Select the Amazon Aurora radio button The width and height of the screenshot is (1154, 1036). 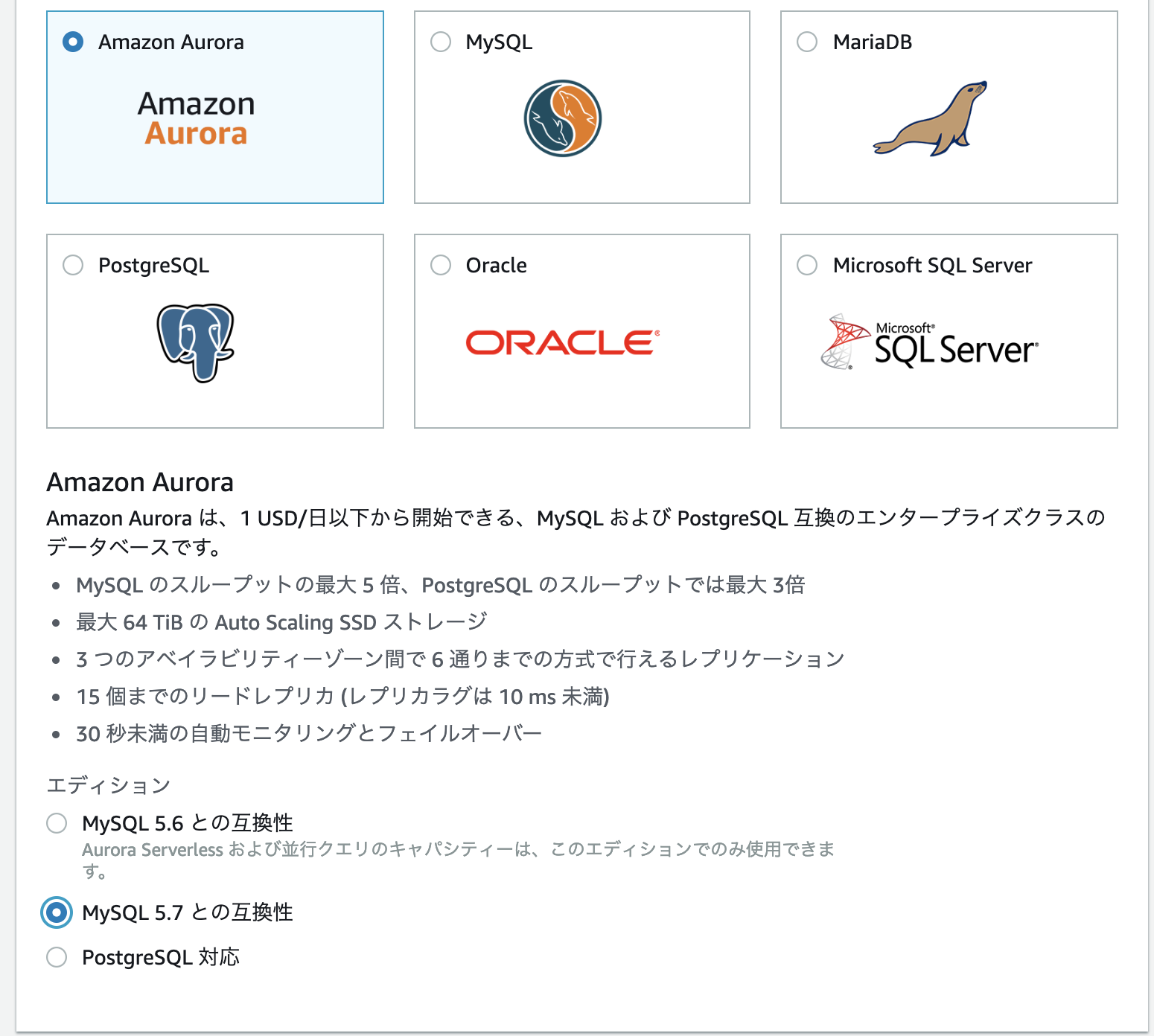coord(73,42)
